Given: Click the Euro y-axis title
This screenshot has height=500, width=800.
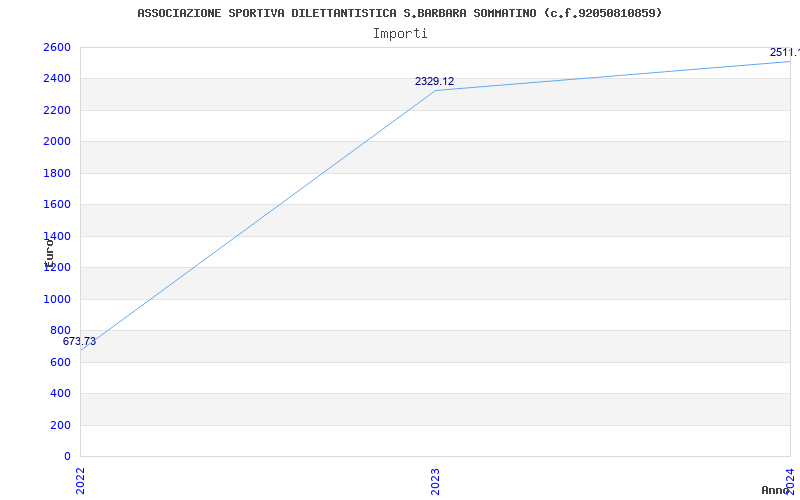Looking at the screenshot, I should click(49, 254).
